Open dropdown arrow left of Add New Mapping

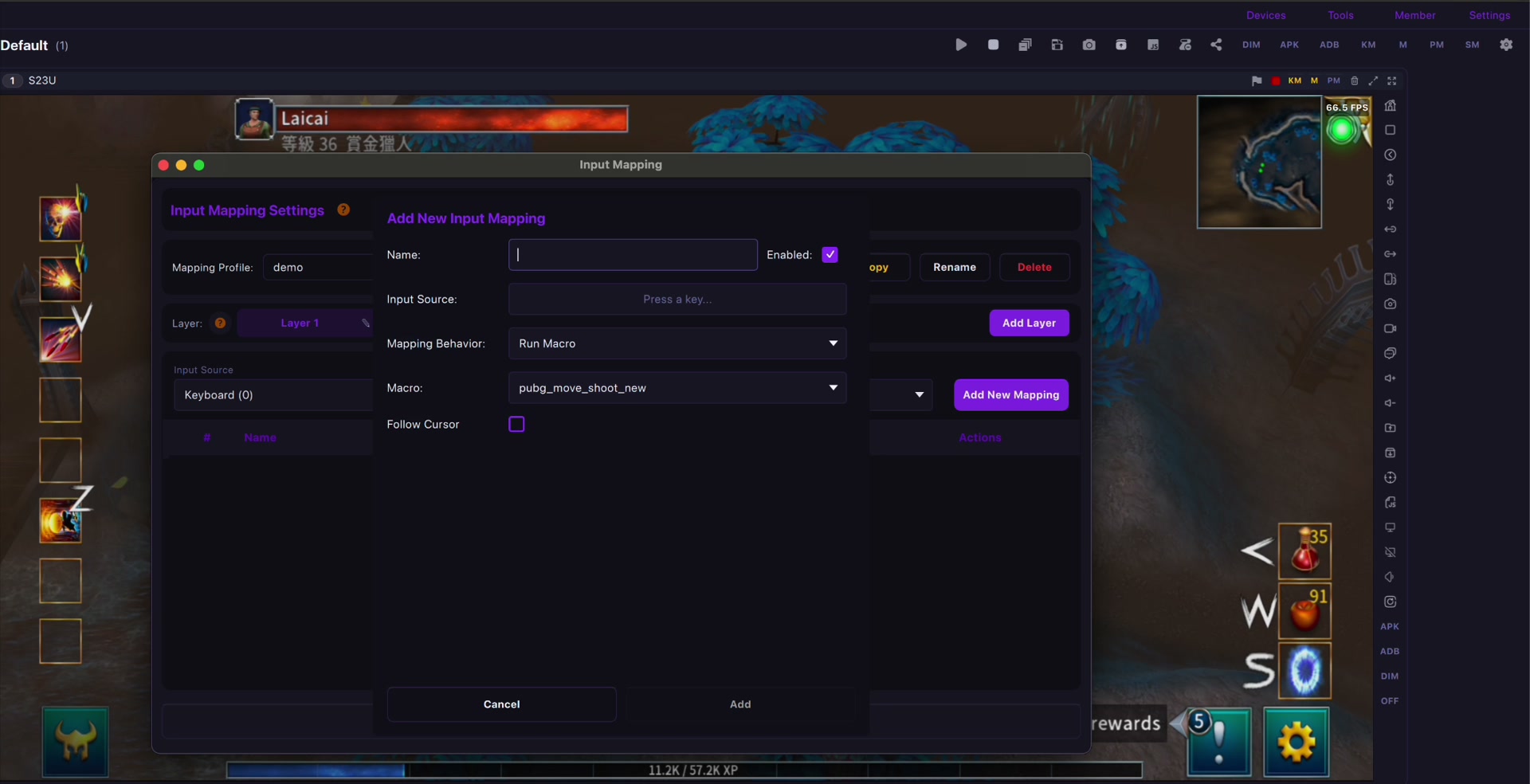point(919,394)
